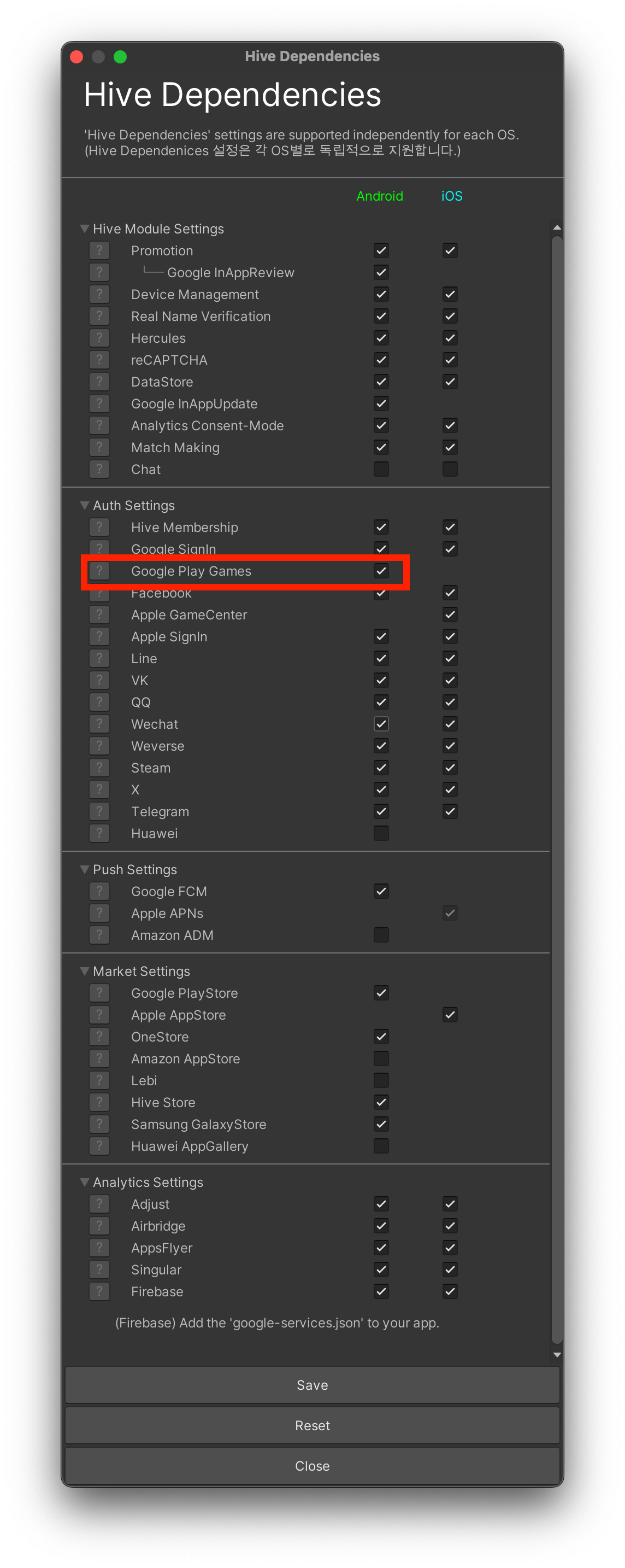Click help icon for Hive Membership
625x1568 pixels.
point(99,527)
